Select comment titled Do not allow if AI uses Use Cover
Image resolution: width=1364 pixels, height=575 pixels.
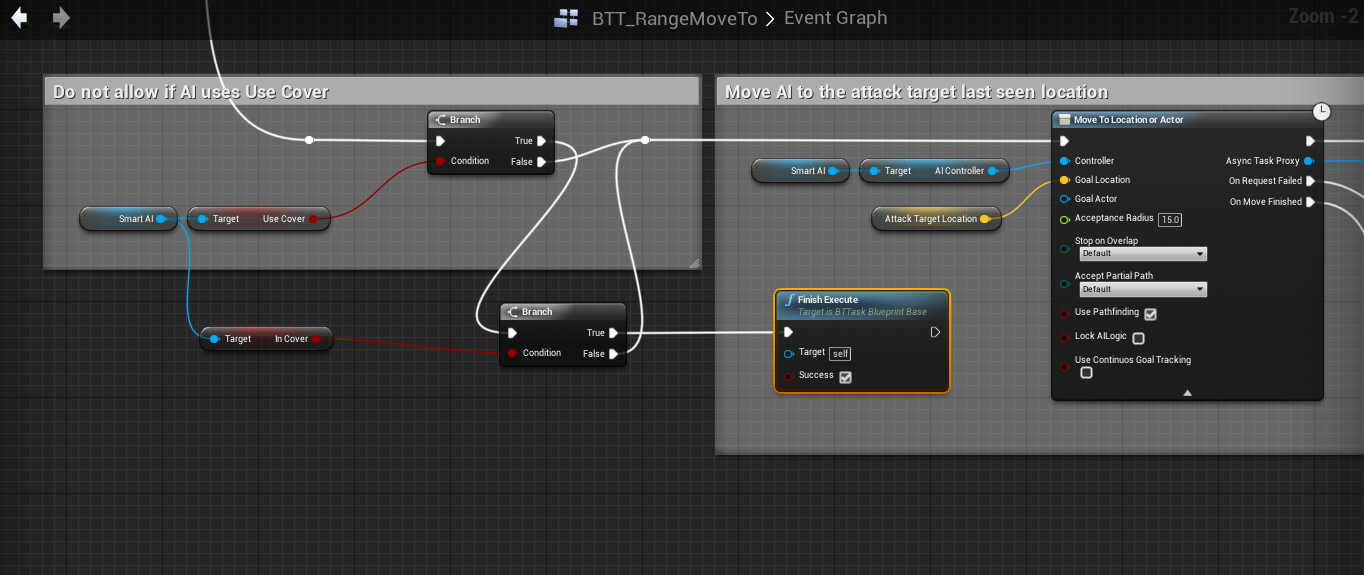tap(190, 92)
